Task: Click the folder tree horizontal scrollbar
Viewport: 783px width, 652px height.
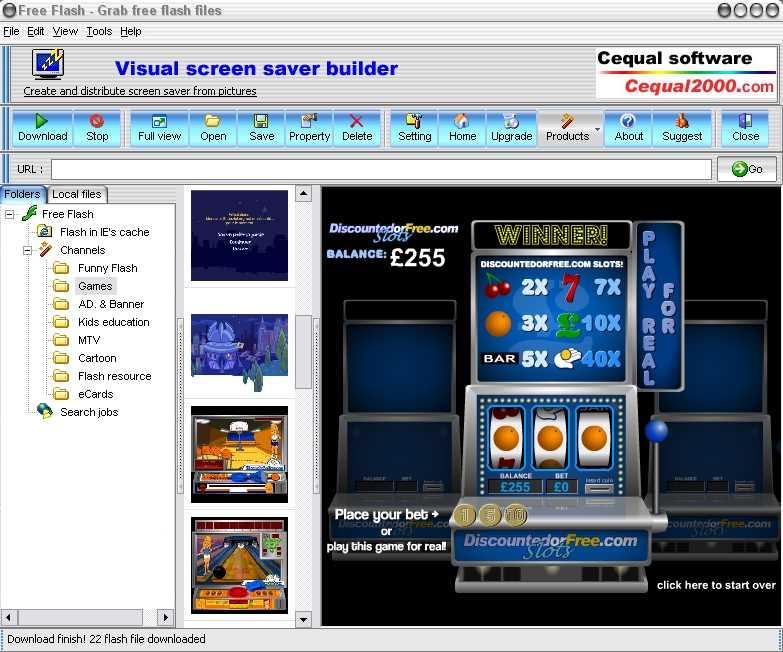Action: click(x=88, y=618)
